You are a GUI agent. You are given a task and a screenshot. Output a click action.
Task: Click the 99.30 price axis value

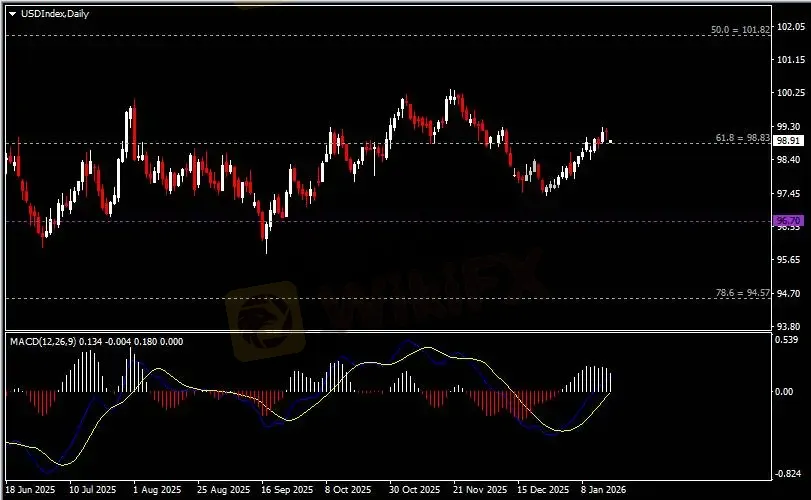[788, 126]
